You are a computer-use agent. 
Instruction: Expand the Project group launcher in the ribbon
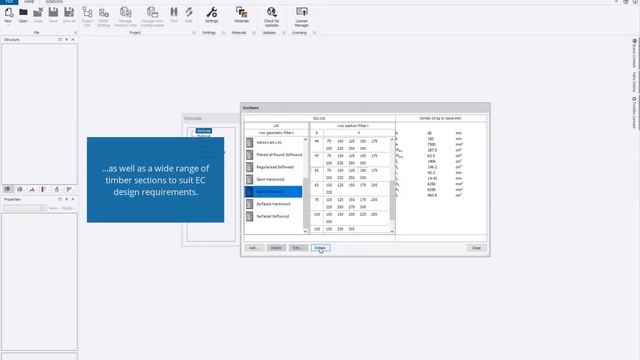194,33
